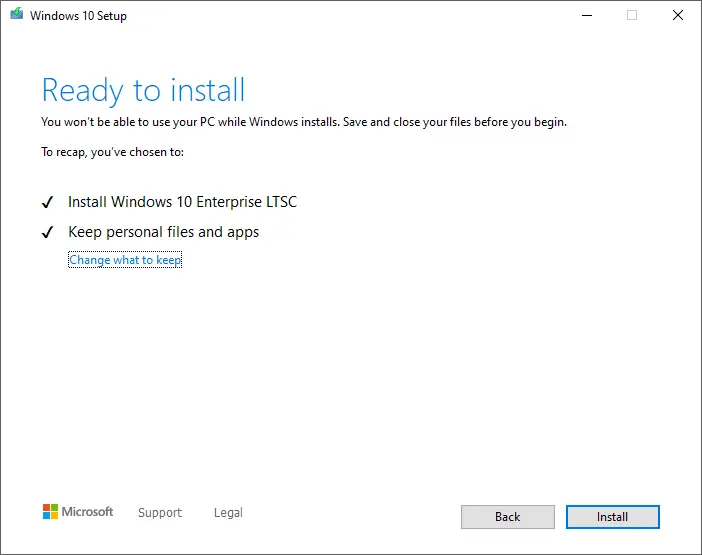Viewport: 702px width, 555px height.
Task: Click the 'Windows 10 Setup' title text
Action: pyautogui.click(x=78, y=16)
